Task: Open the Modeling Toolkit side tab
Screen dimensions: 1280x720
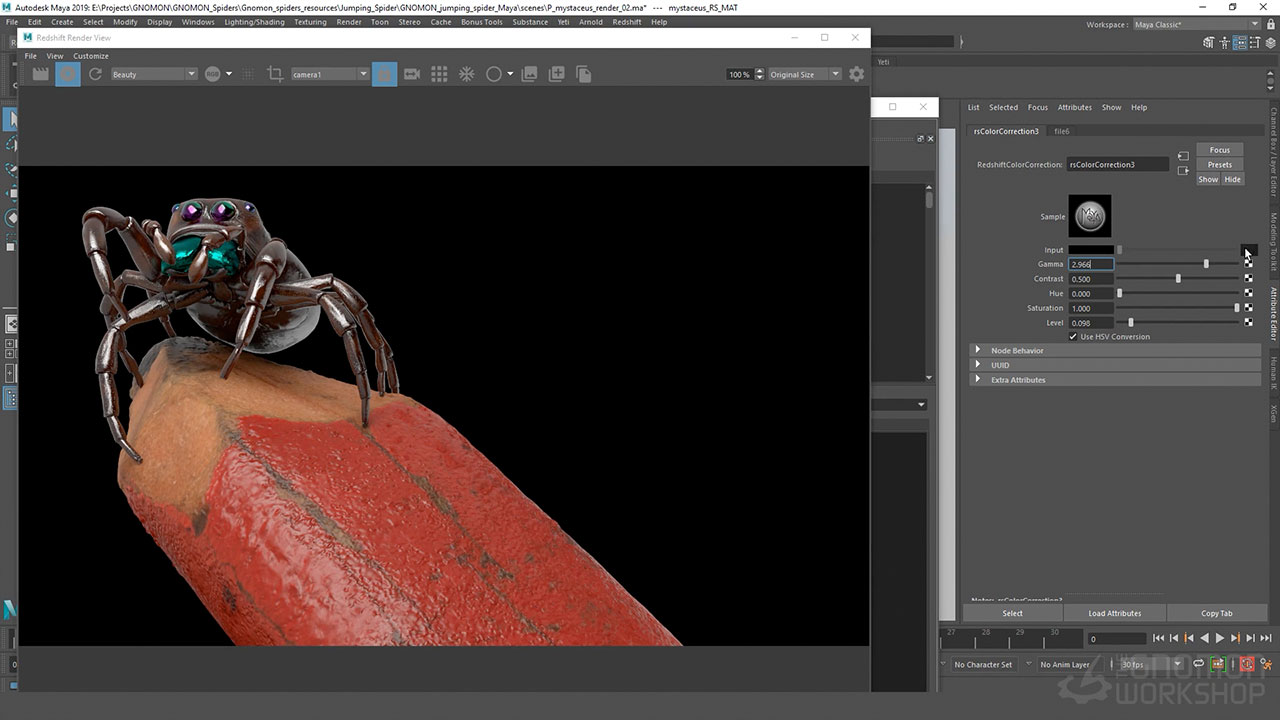Action: (x=1274, y=242)
